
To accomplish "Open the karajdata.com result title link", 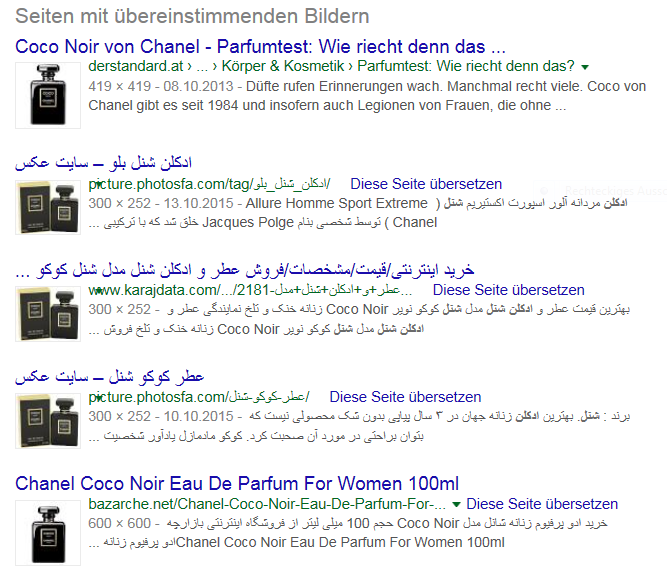I will click(245, 269).
